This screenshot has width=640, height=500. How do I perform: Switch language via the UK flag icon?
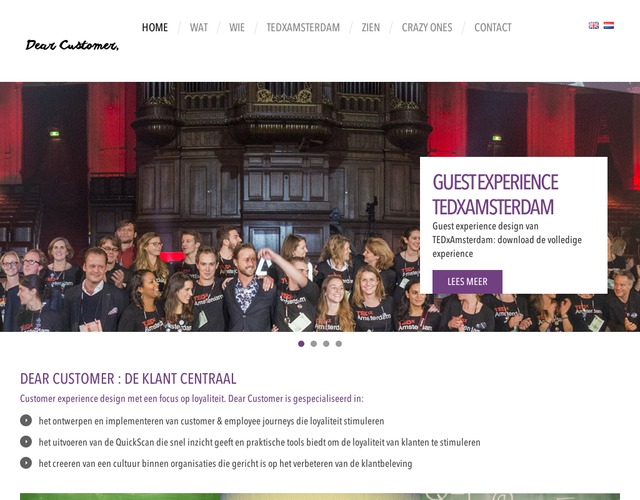click(x=593, y=25)
